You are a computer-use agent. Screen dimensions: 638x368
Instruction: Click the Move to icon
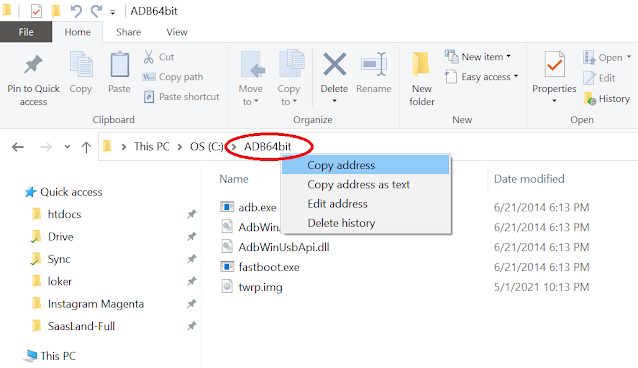(x=252, y=64)
